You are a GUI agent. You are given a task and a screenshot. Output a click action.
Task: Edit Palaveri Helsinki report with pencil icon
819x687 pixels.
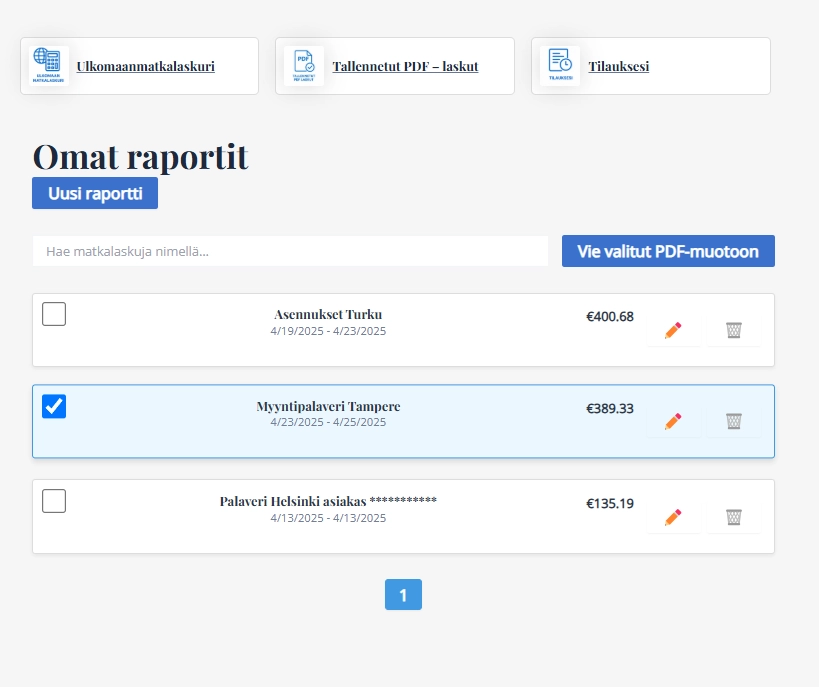[x=673, y=517]
